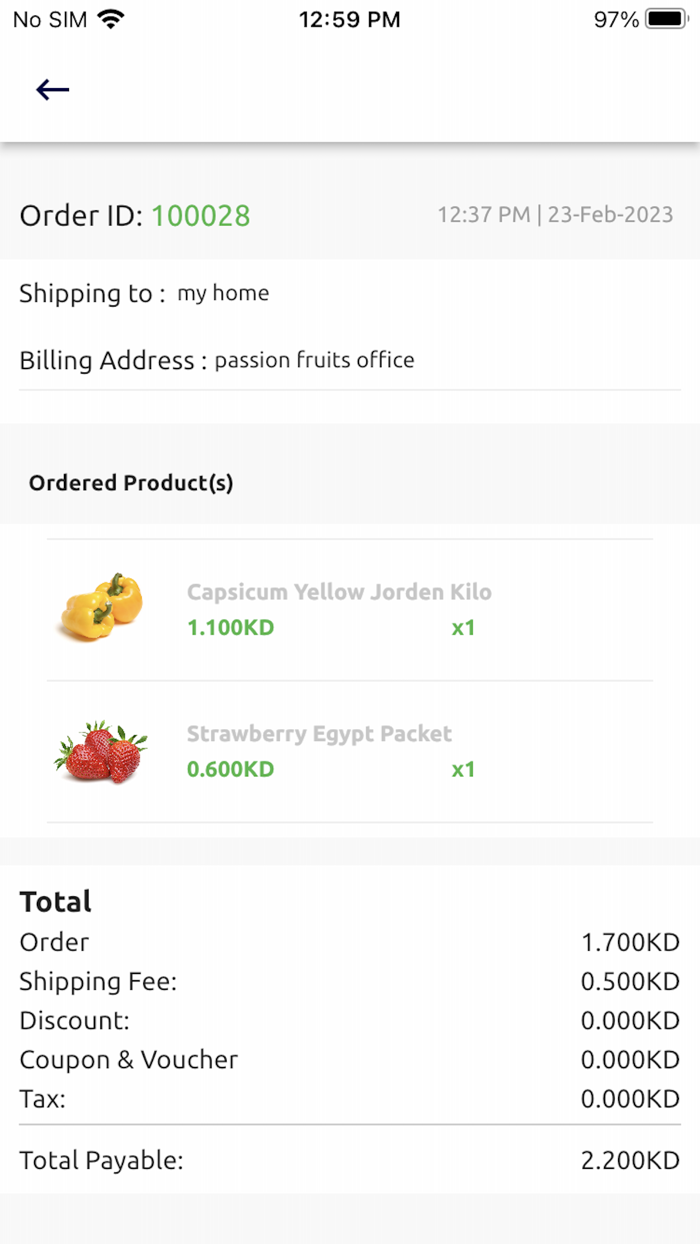Tap the Capsicum Yellow product image
This screenshot has width=700, height=1244.
click(99, 606)
